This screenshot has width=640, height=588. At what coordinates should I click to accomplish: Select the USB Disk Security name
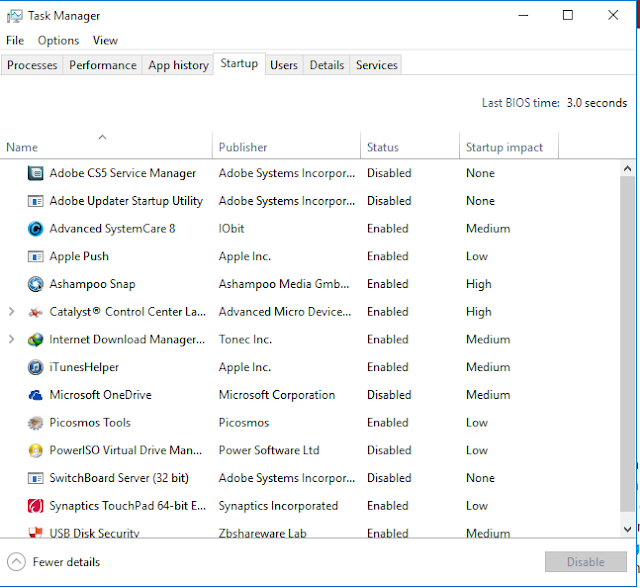95,533
